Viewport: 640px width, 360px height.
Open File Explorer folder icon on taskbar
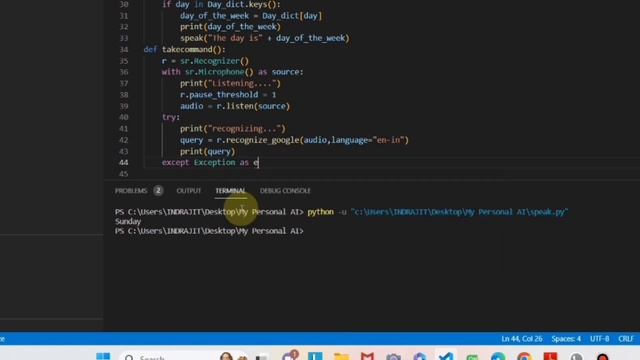click(341, 357)
